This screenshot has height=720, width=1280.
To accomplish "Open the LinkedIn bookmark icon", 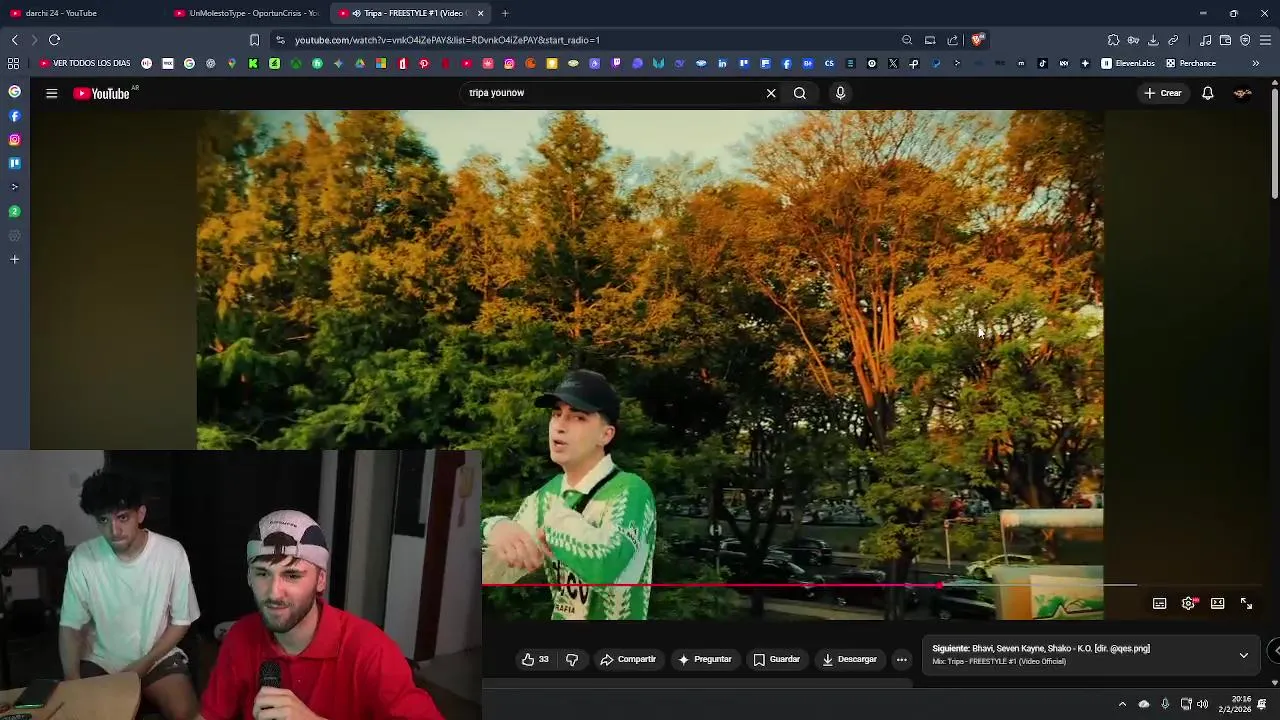I will click(722, 63).
